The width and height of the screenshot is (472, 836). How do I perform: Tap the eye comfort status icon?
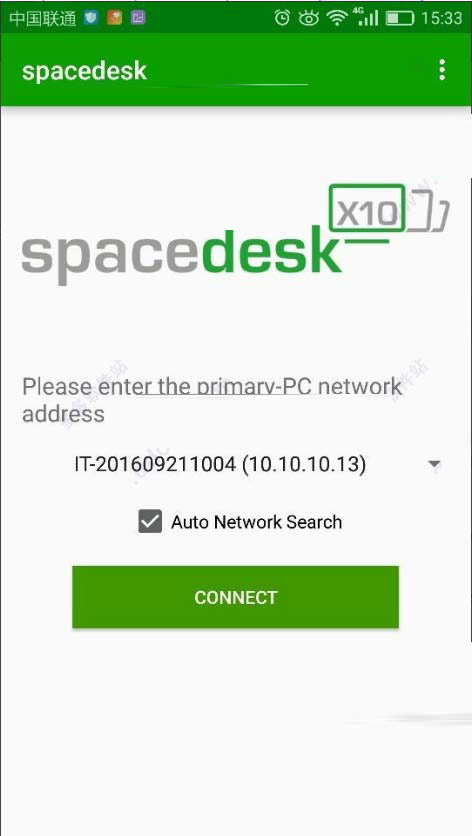point(308,18)
